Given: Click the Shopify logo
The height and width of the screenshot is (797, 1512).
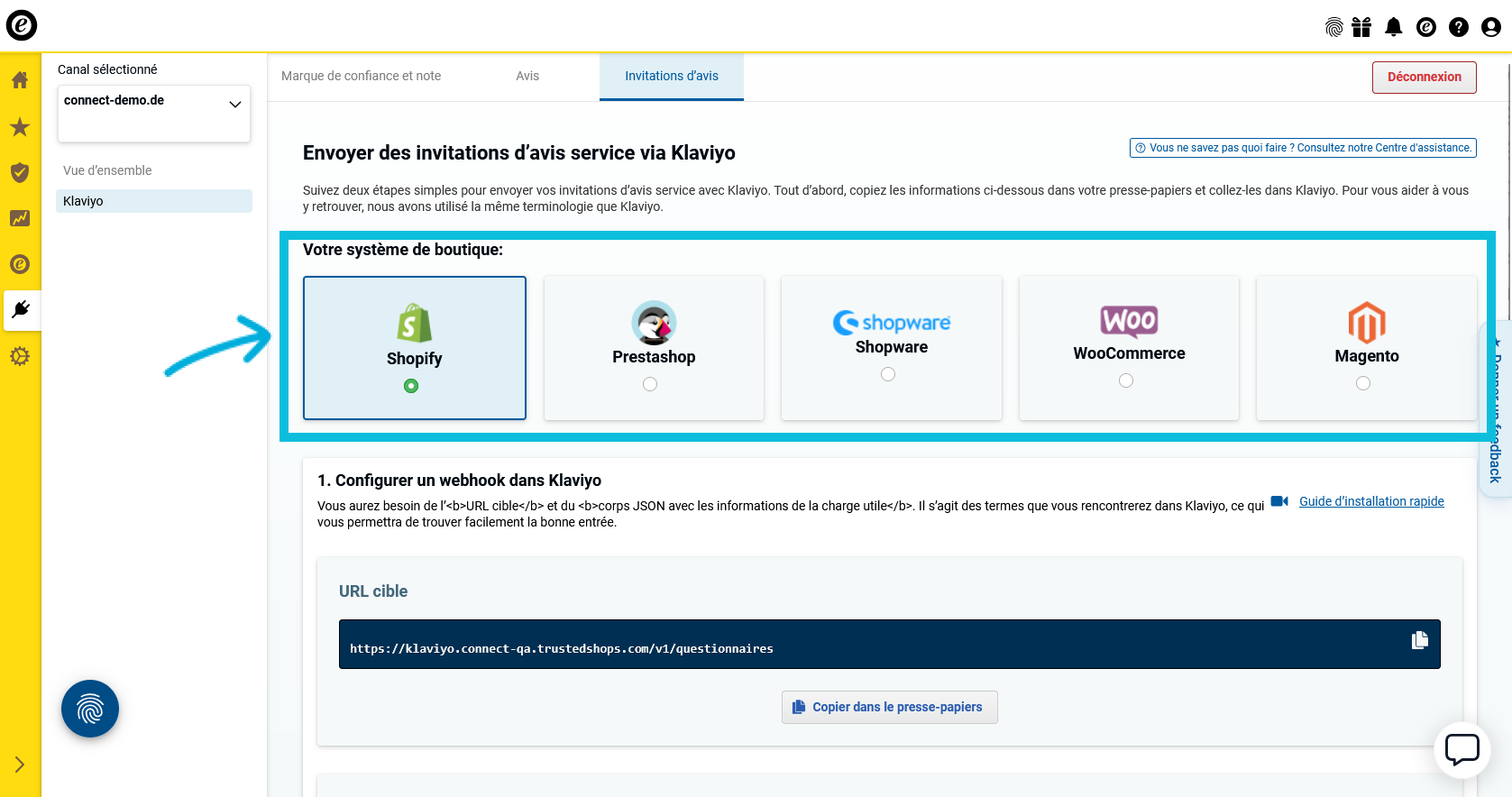Looking at the screenshot, I should (415, 323).
